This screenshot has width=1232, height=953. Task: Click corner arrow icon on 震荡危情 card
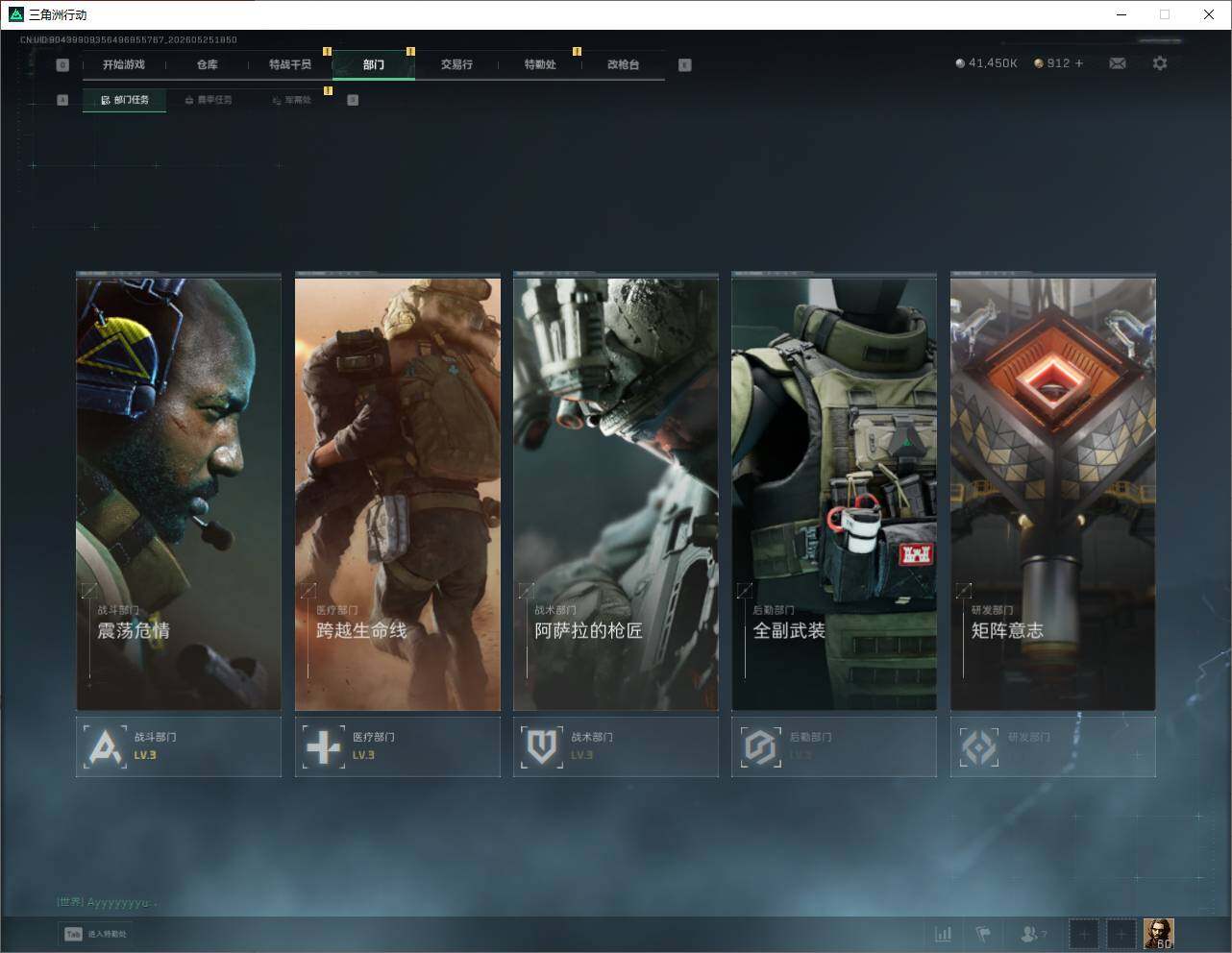point(89,591)
